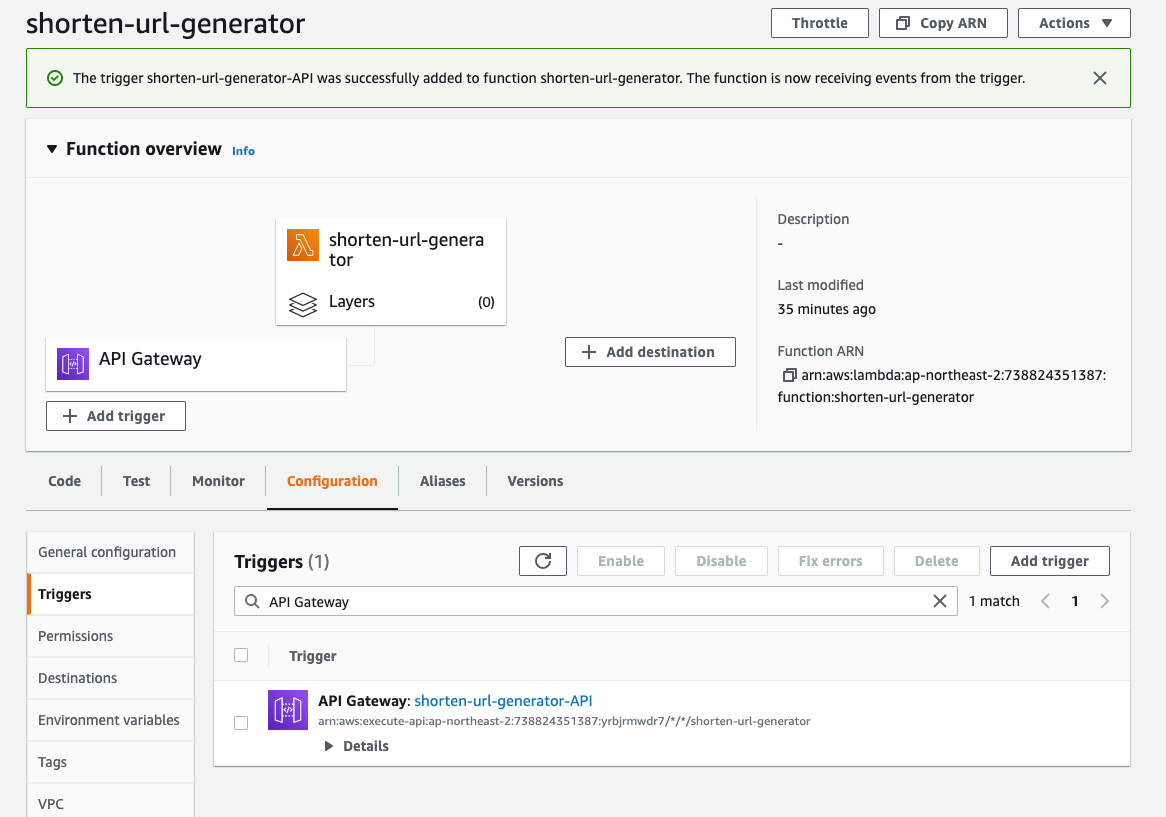This screenshot has height=817, width=1166.
Task: Open Destinations in the sidebar
Action: coord(111,678)
